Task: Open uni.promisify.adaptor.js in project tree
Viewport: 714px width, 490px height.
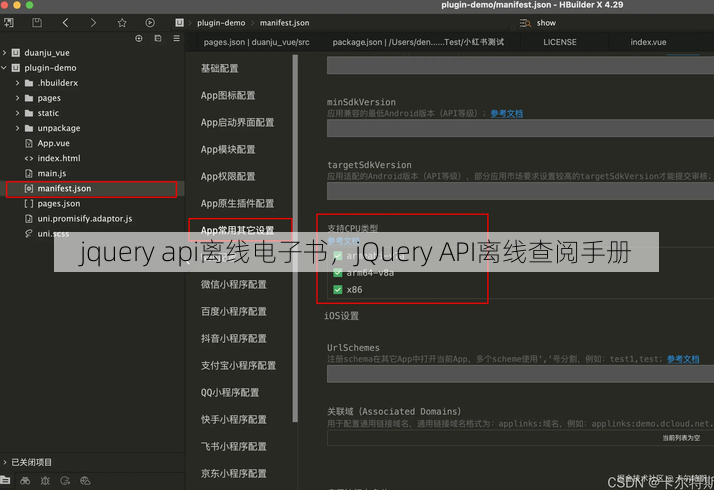Action: click(85, 219)
